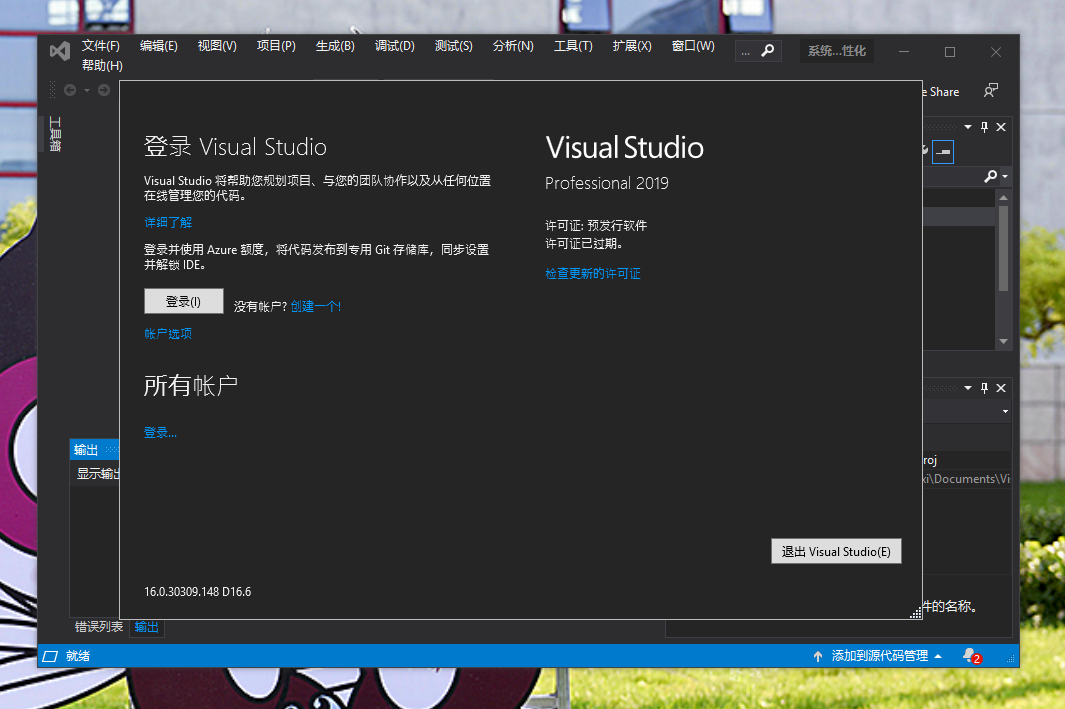Open the feedback icon in the top-right corner

(989, 89)
